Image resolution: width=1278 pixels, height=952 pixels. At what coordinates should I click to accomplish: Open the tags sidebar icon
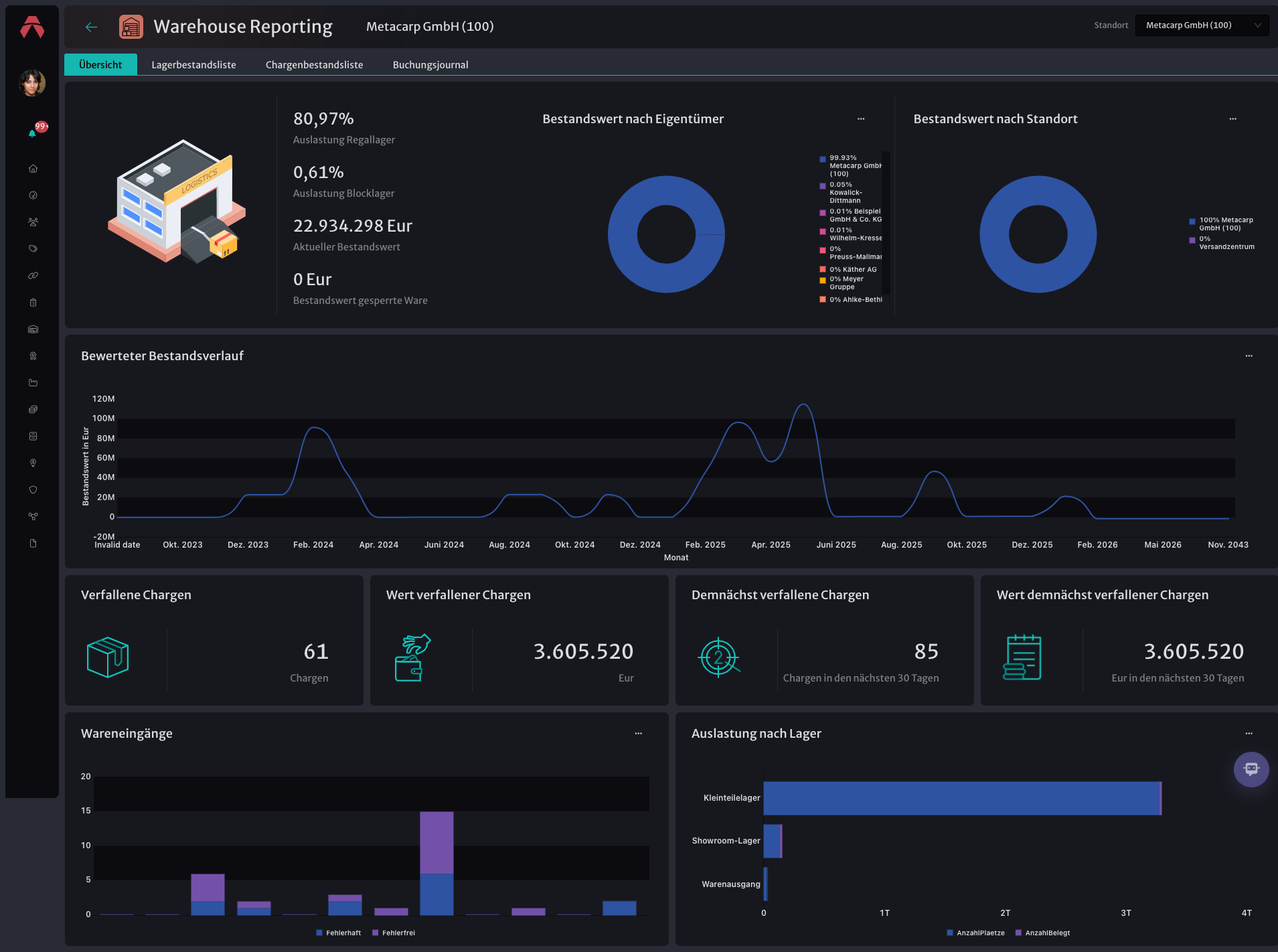[33, 249]
